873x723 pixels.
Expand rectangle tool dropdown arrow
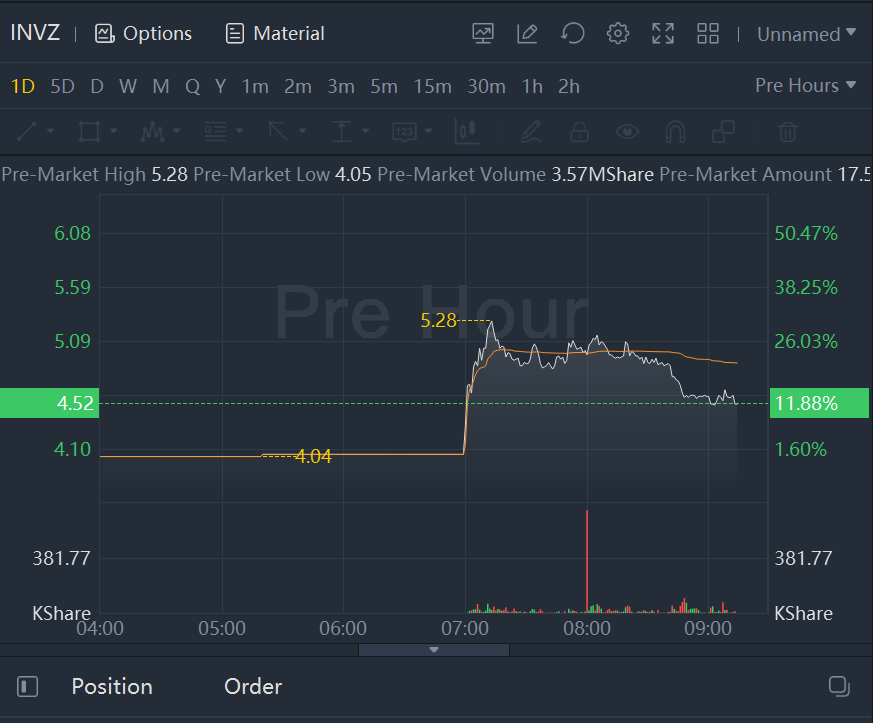coord(114,131)
